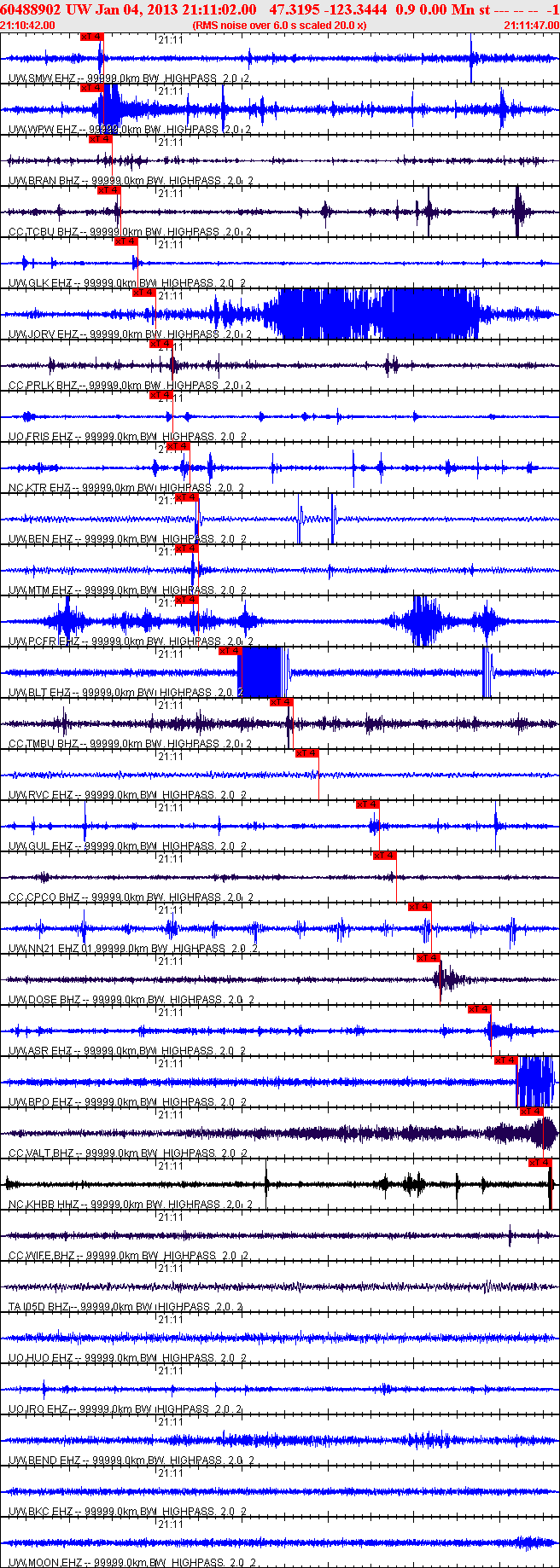Viewport: 560px width, 1568px height.
Task: Click the UO.HUO EHZ station label
Action: pyautogui.click(x=41, y=1358)
